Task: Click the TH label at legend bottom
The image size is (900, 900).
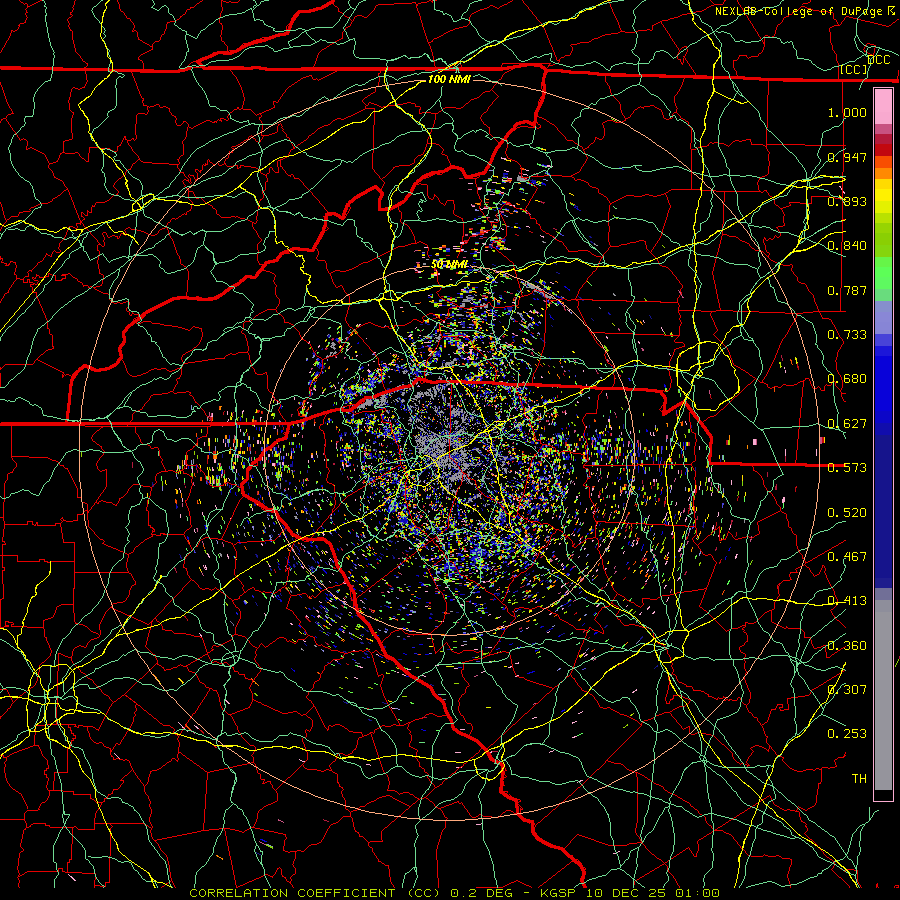Action: [859, 779]
